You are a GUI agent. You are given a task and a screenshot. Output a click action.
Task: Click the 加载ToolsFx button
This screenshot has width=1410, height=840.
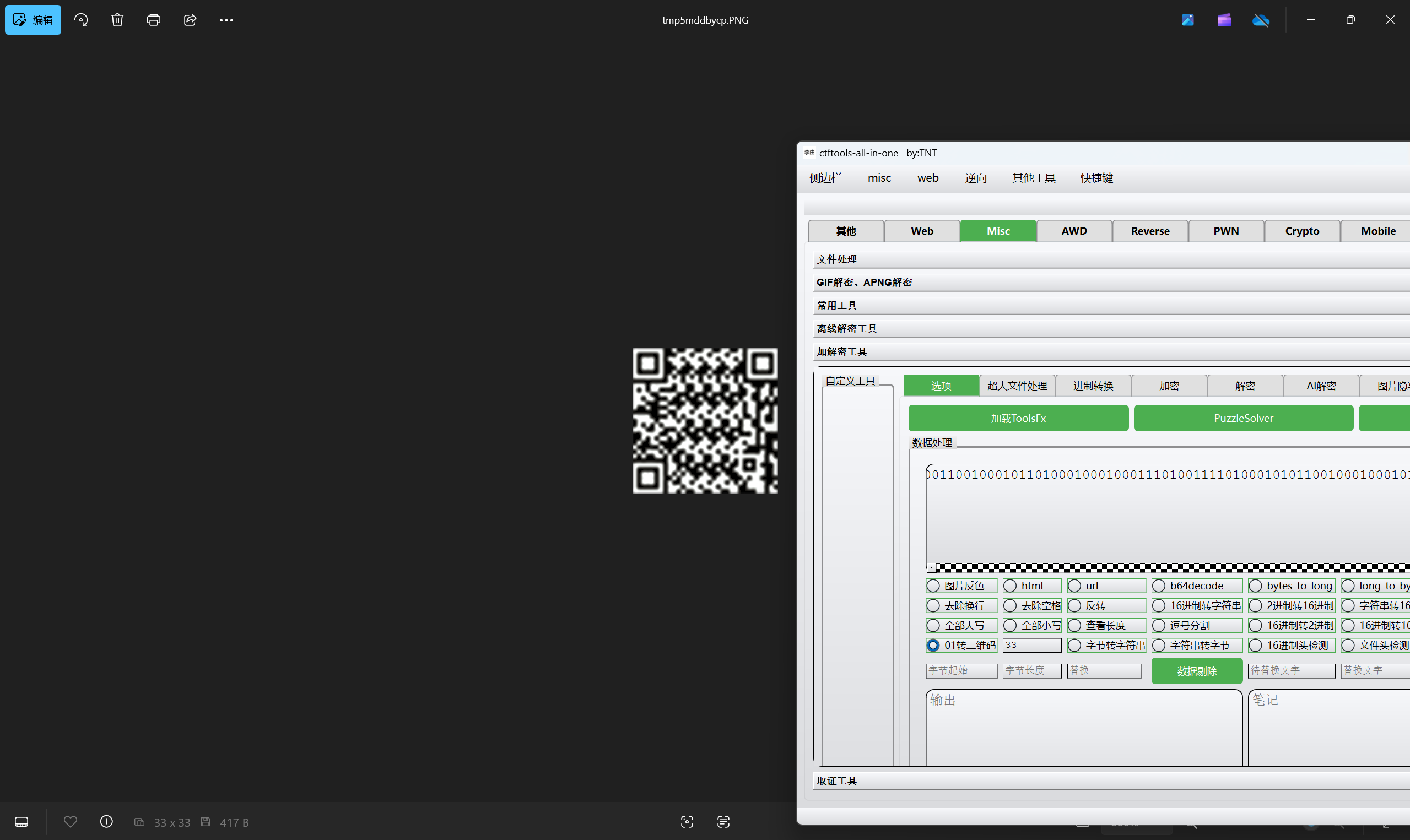tap(1018, 418)
